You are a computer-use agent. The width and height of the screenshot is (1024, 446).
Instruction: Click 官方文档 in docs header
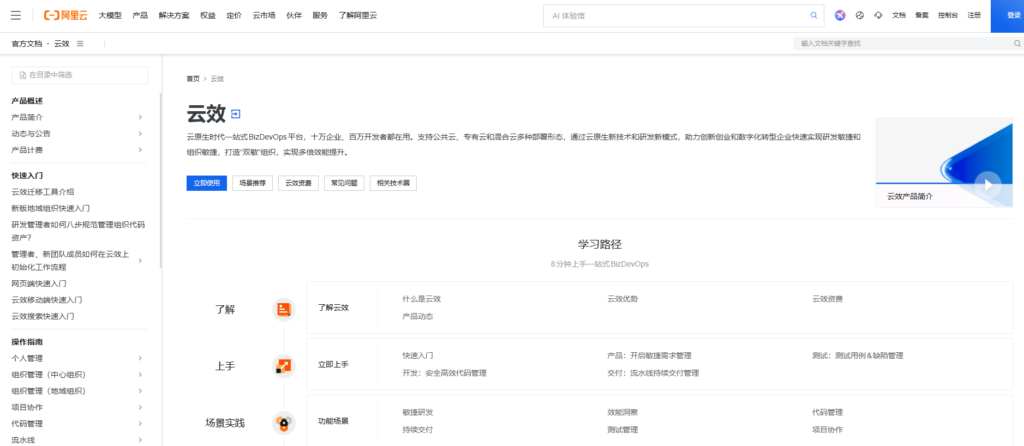(x=27, y=44)
